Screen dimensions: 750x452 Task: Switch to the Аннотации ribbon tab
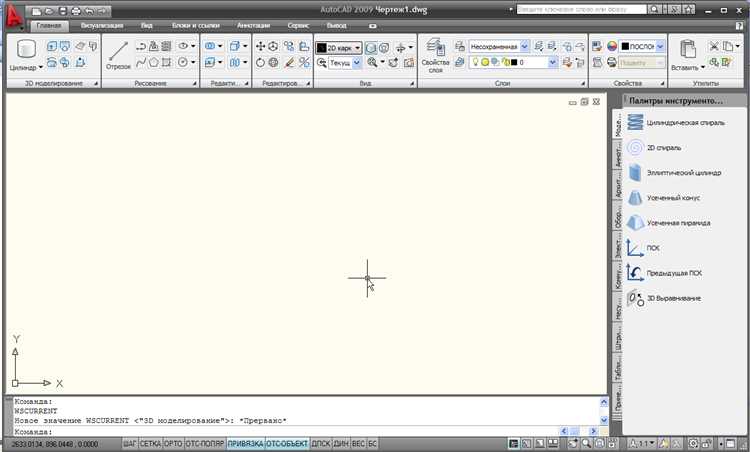click(254, 25)
